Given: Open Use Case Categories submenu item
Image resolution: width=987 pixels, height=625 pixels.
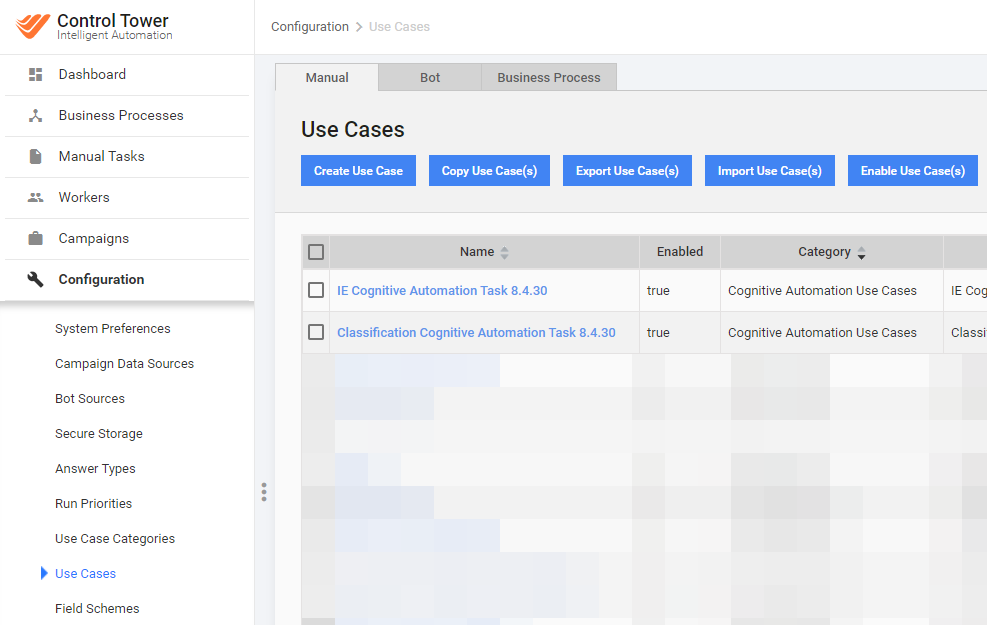Looking at the screenshot, I should click(x=115, y=539).
